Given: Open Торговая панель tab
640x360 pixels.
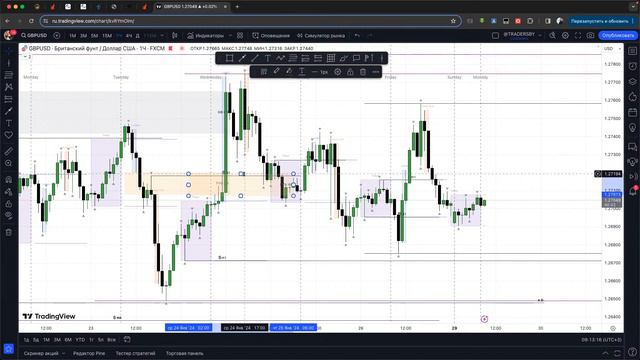Looking at the screenshot, I should 184,353.
